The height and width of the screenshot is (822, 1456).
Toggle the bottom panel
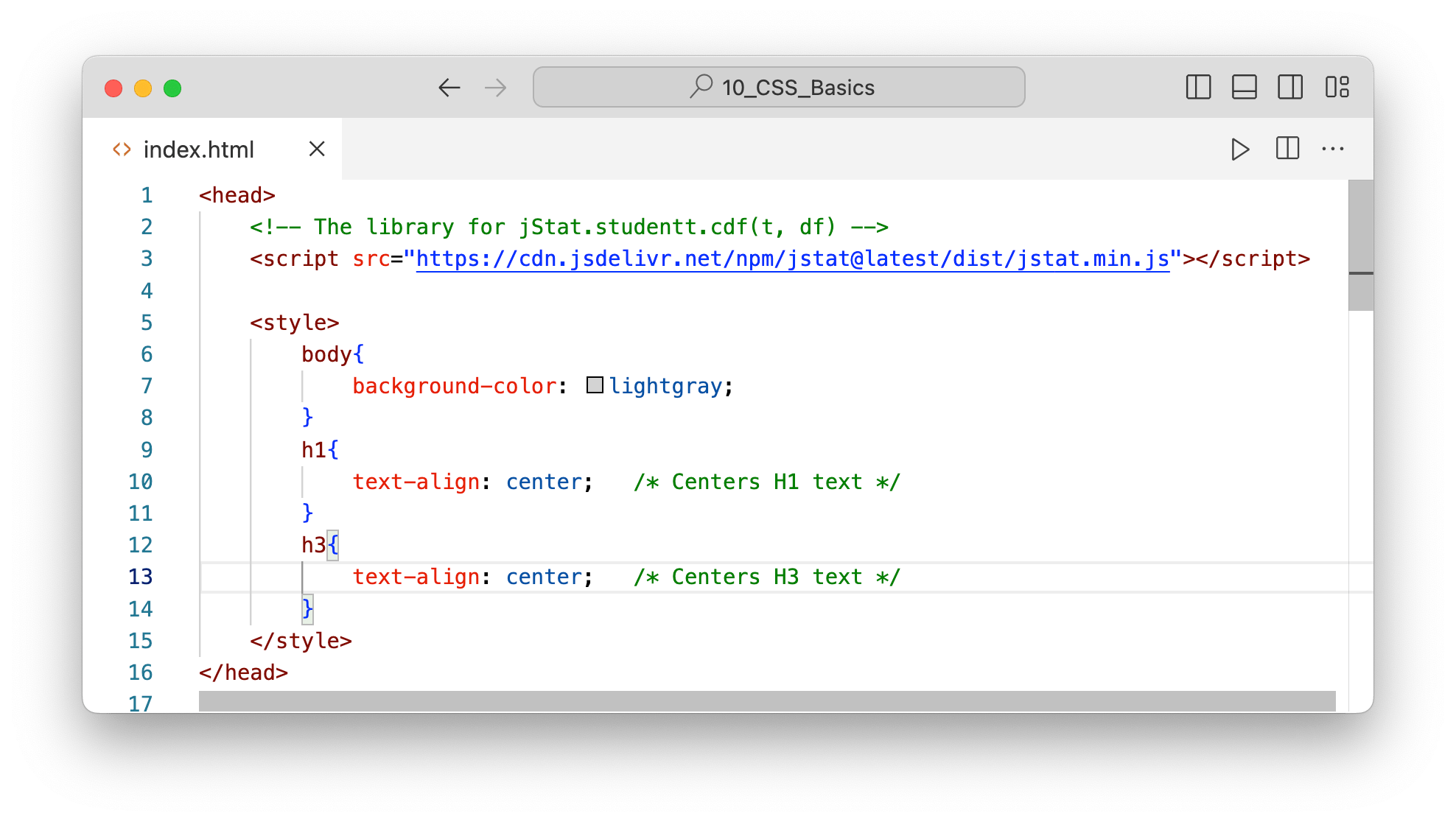1244,87
